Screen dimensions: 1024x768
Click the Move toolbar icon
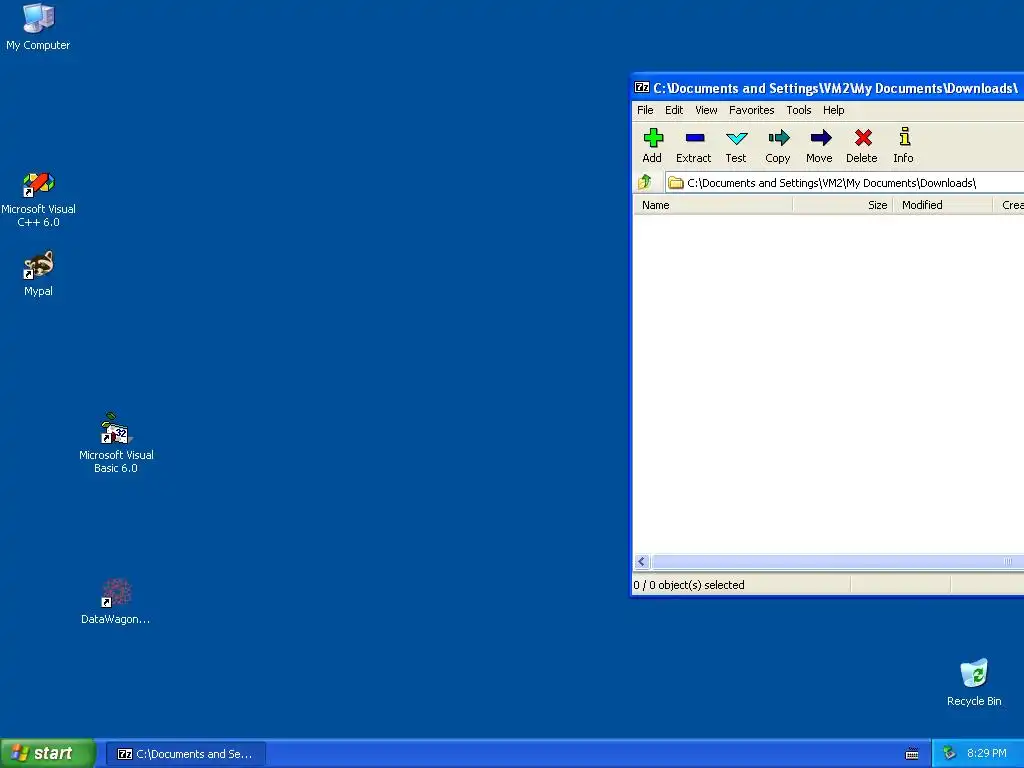pos(820,145)
